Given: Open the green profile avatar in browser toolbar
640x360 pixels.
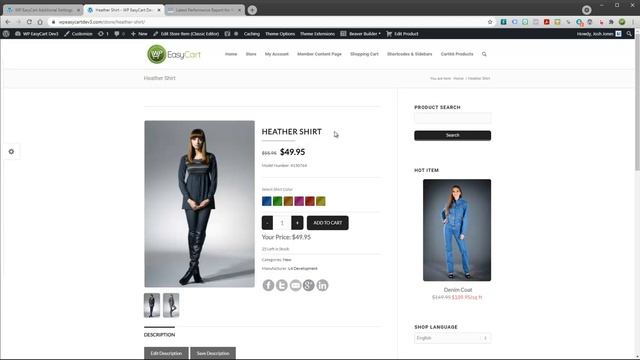Looking at the screenshot, I should tap(622, 22).
